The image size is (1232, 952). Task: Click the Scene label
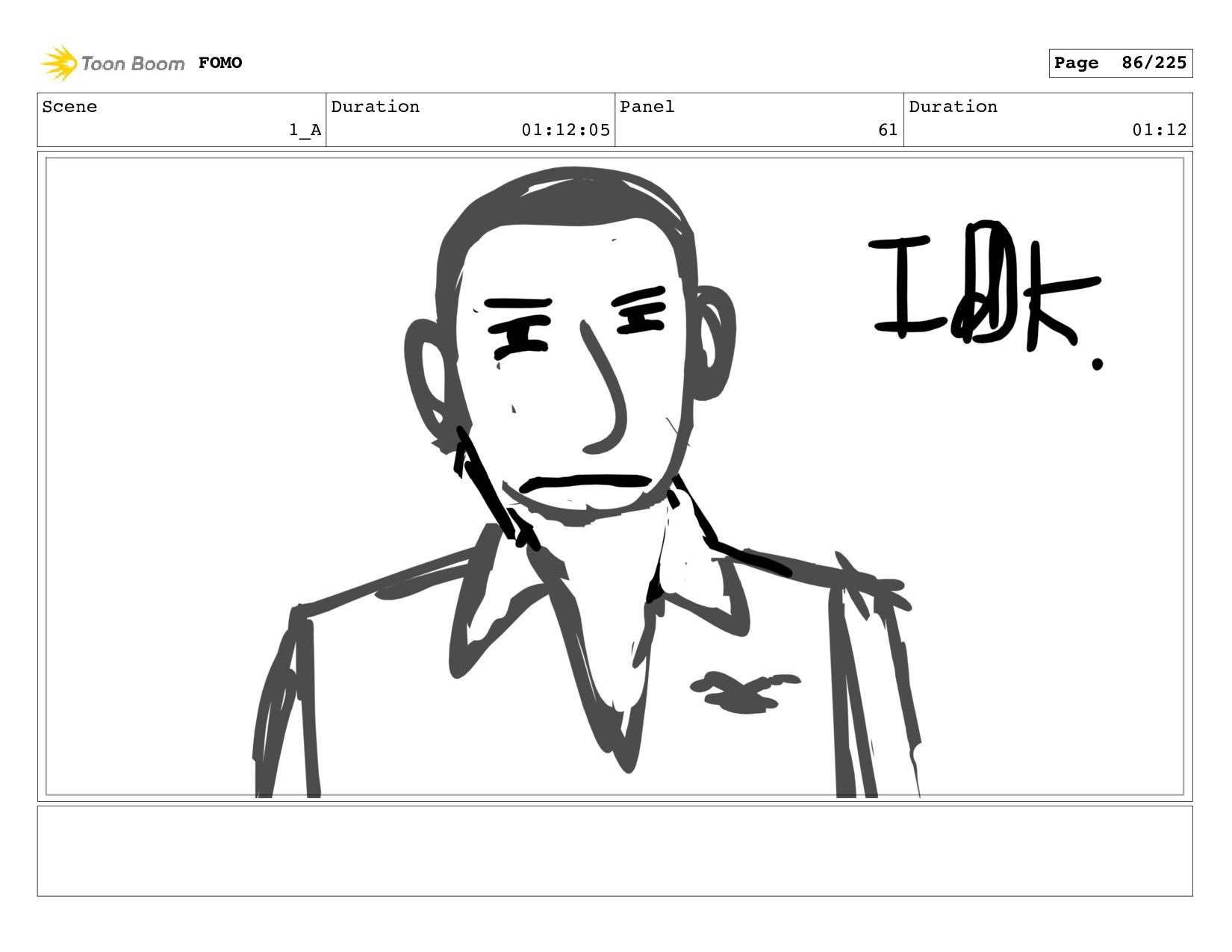pyautogui.click(x=69, y=107)
